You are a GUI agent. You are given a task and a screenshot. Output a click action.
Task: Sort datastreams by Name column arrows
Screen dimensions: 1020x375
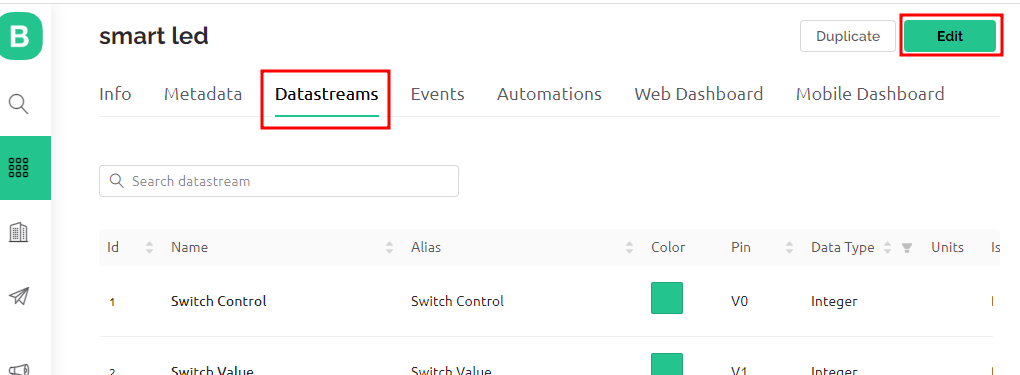pyautogui.click(x=390, y=247)
